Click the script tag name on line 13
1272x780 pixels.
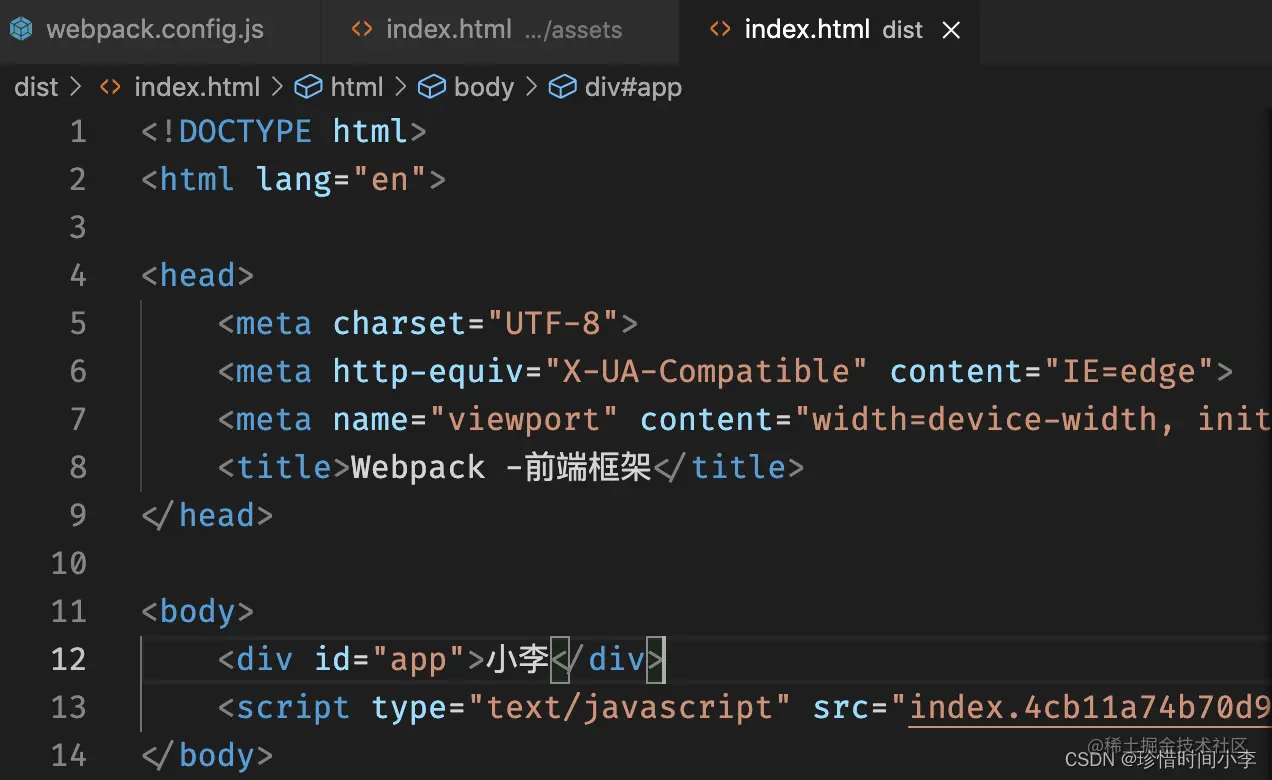293,708
